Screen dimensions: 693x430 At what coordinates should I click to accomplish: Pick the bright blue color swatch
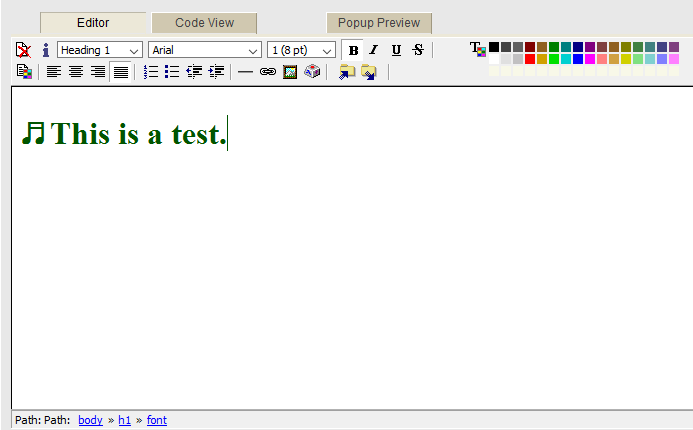tap(578, 59)
